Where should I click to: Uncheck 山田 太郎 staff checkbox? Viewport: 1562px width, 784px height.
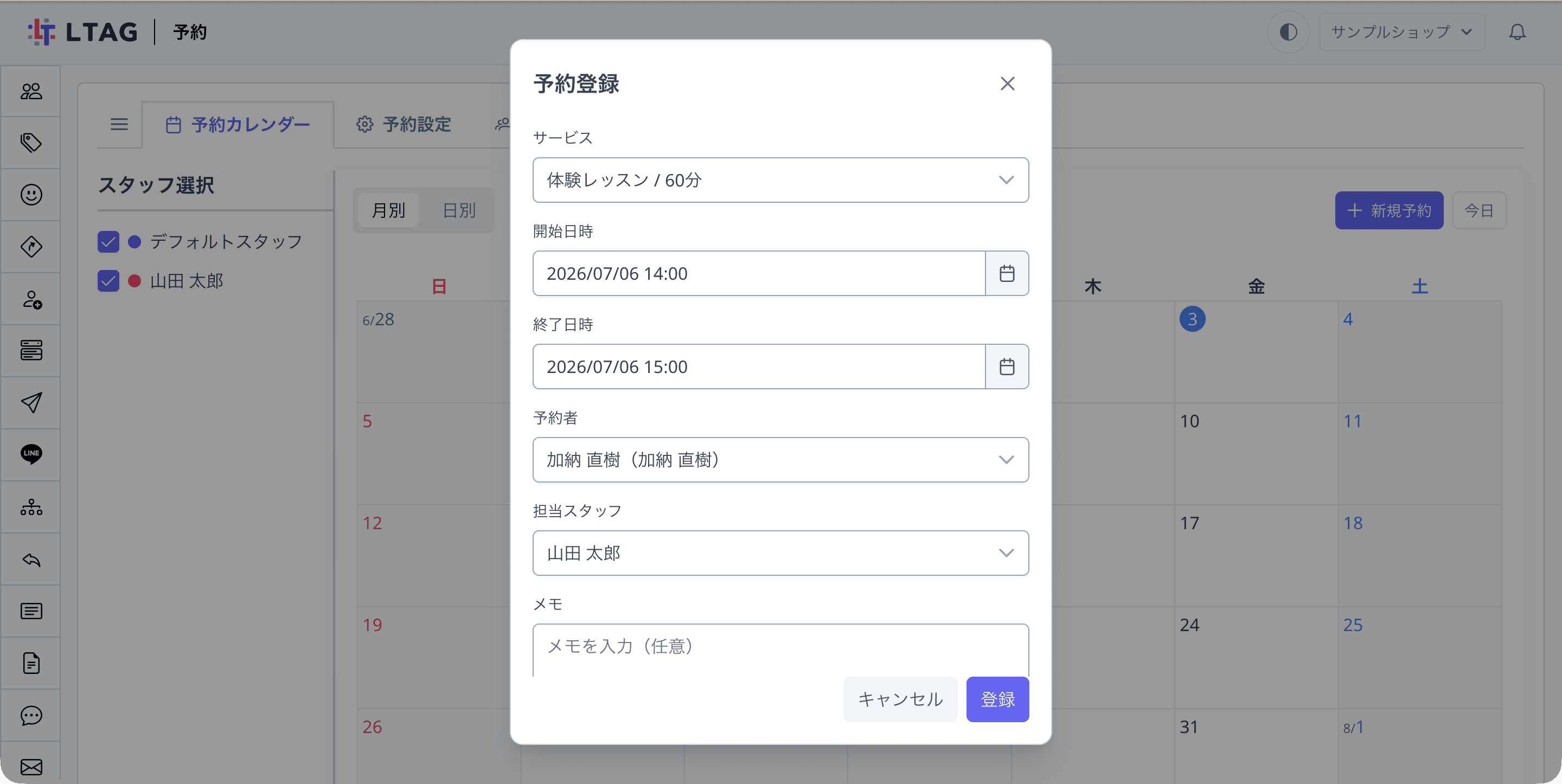(x=108, y=281)
